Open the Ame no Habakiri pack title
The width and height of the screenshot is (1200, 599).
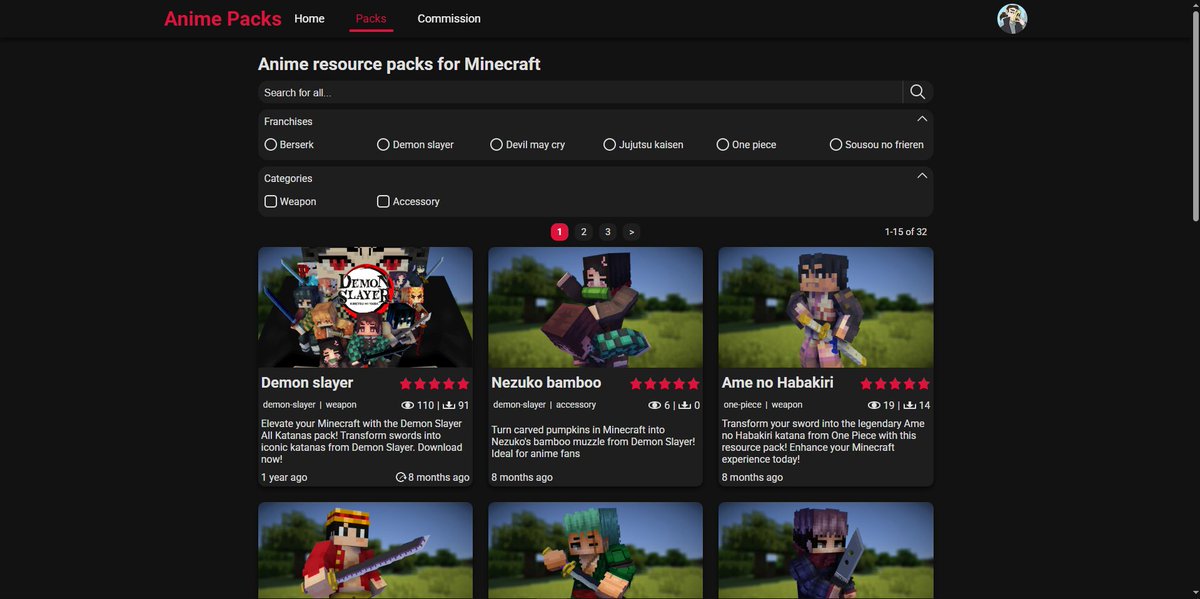(x=777, y=382)
